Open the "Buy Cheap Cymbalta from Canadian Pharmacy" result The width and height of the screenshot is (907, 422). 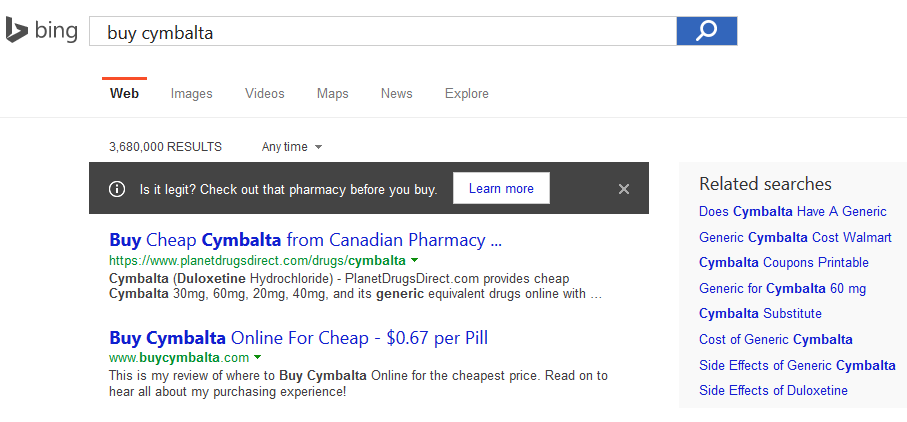pyautogui.click(x=305, y=240)
